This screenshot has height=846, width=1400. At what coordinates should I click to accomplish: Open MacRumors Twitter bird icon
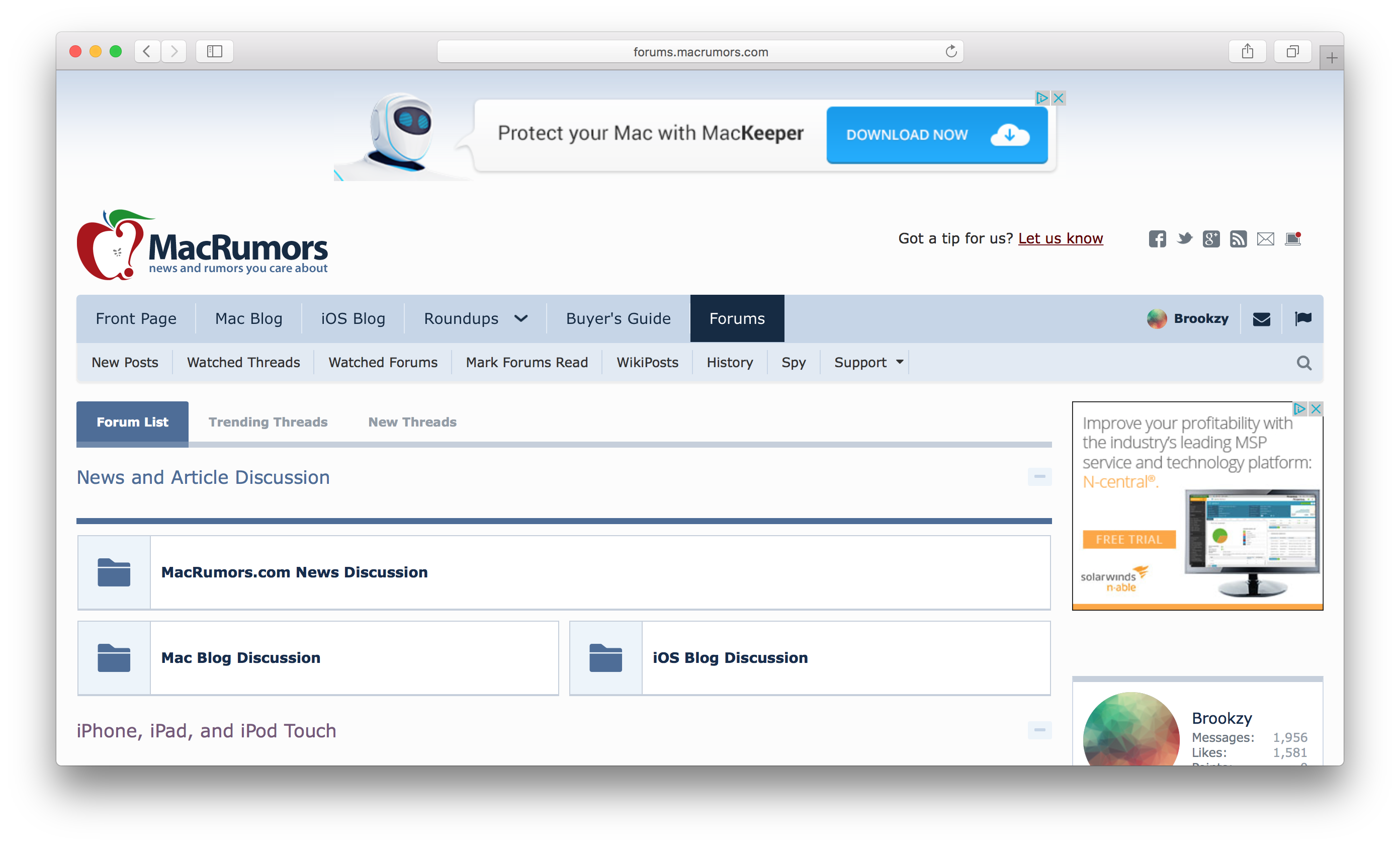[x=1184, y=238]
